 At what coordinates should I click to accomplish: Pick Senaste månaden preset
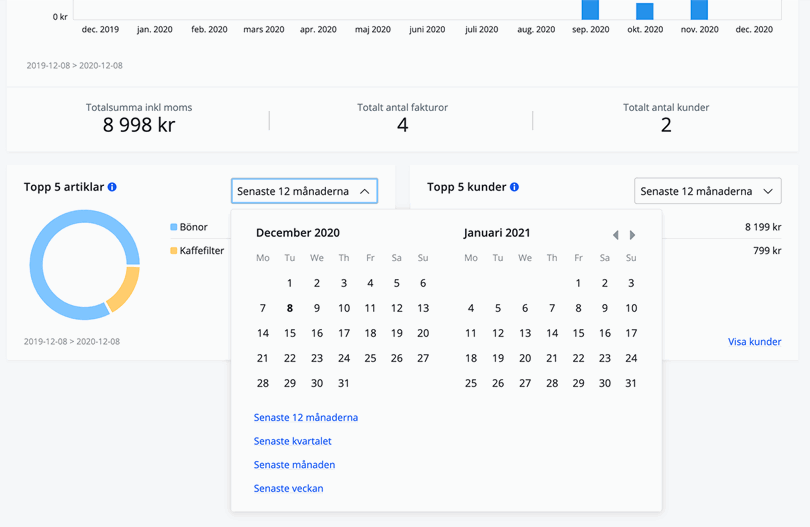[294, 465]
